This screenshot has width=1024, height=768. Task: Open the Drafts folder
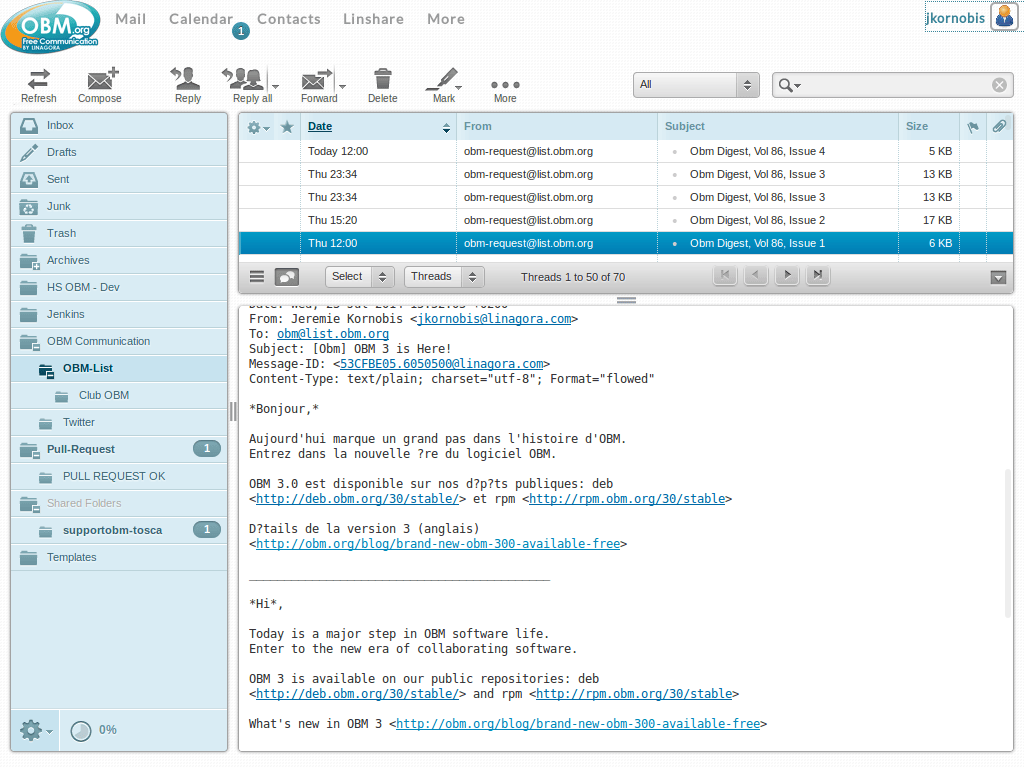tap(119, 152)
